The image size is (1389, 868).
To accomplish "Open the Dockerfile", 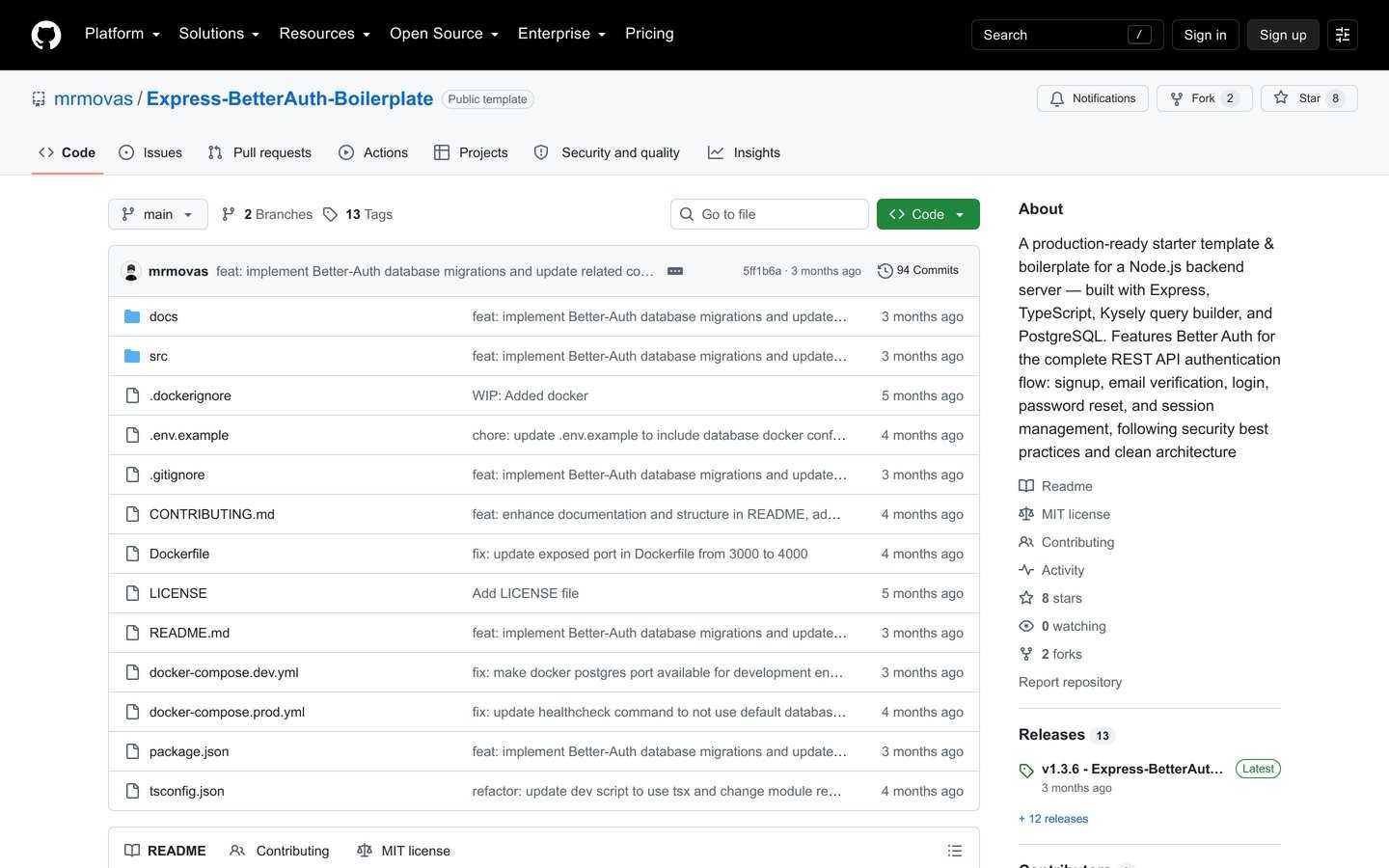I will point(179,554).
